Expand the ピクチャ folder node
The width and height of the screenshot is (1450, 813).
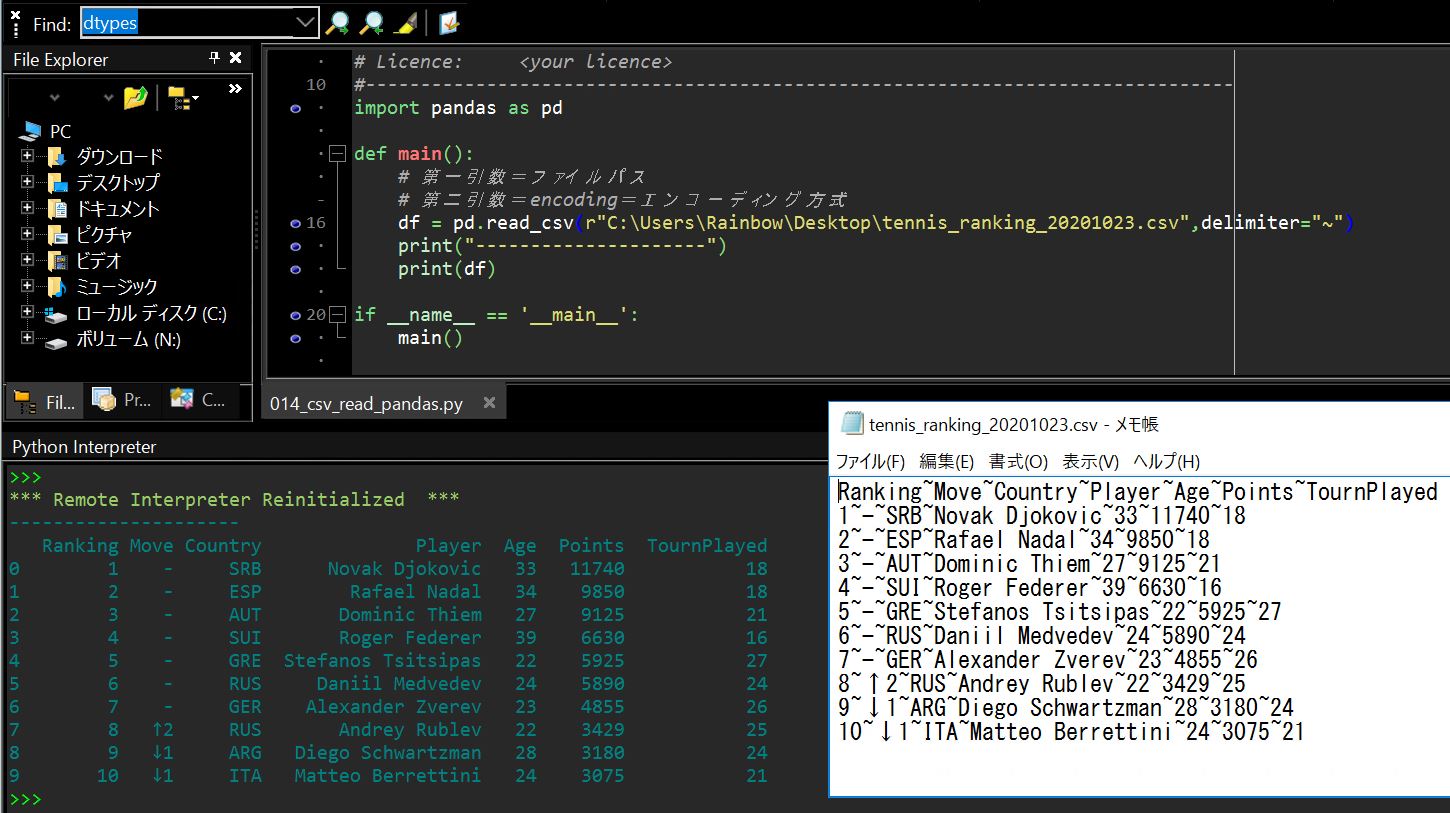27,234
